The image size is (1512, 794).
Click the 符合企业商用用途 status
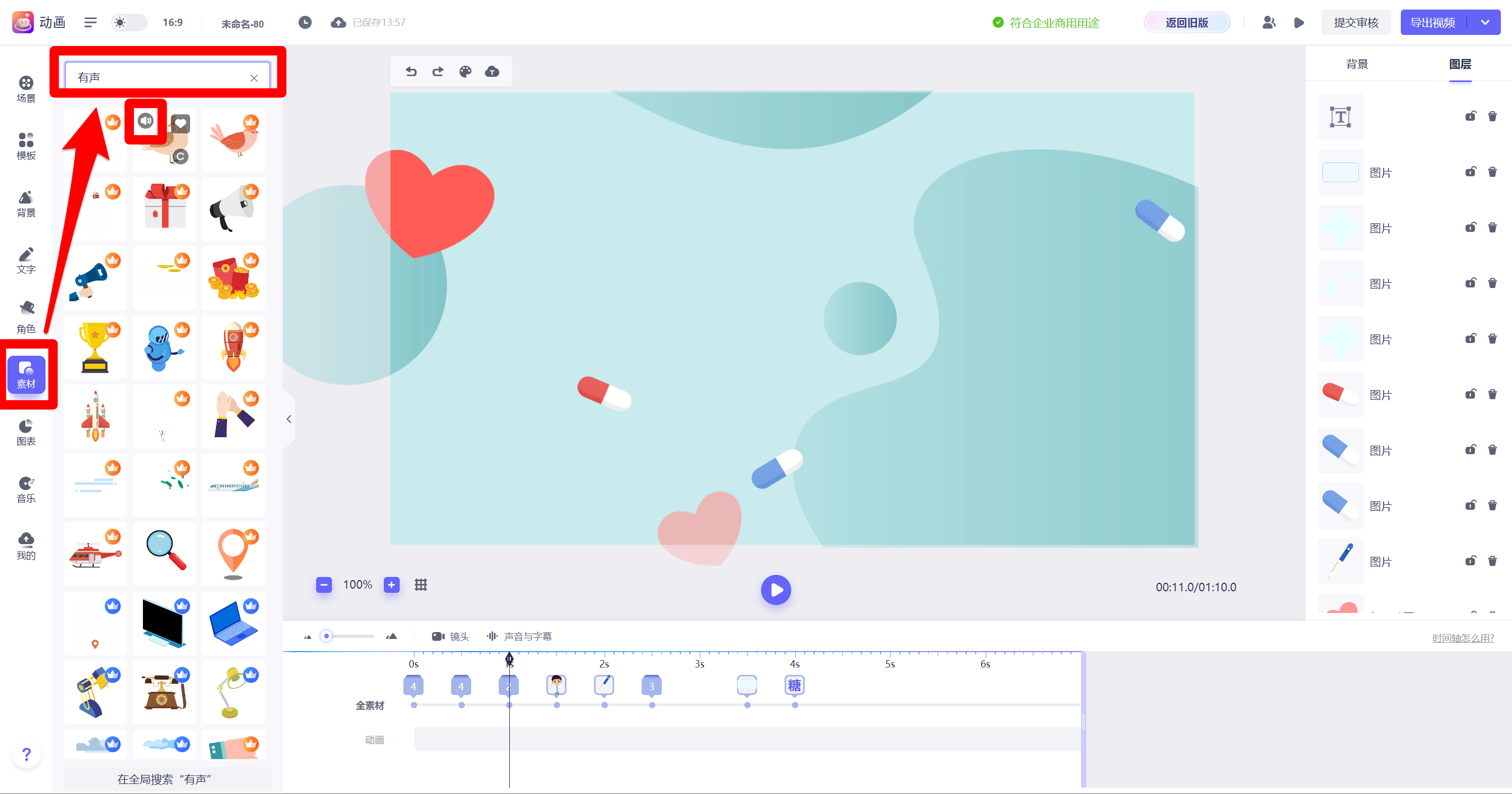tap(1046, 22)
